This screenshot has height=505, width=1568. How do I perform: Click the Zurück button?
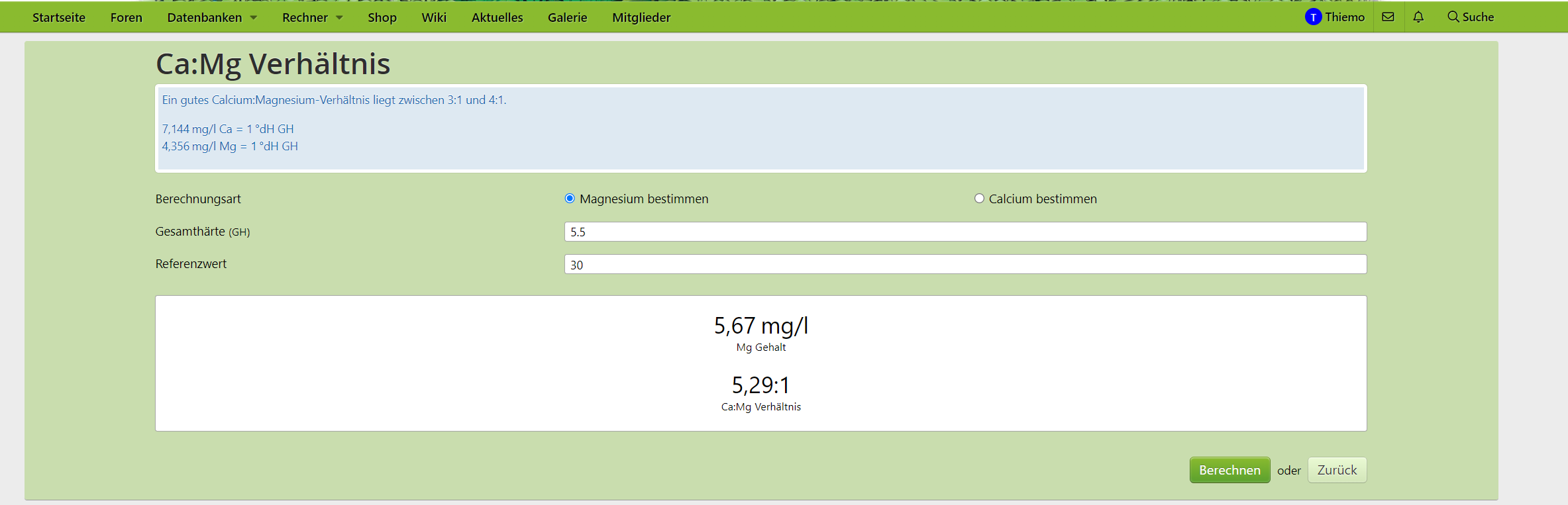1337,470
